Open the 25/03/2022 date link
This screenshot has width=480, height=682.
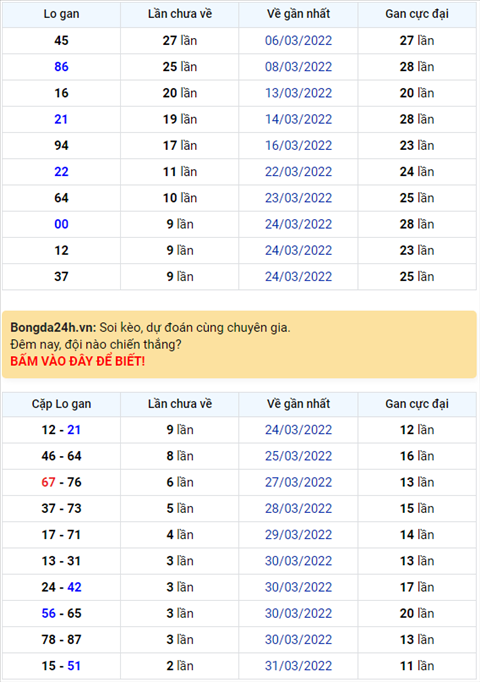[x=298, y=456]
